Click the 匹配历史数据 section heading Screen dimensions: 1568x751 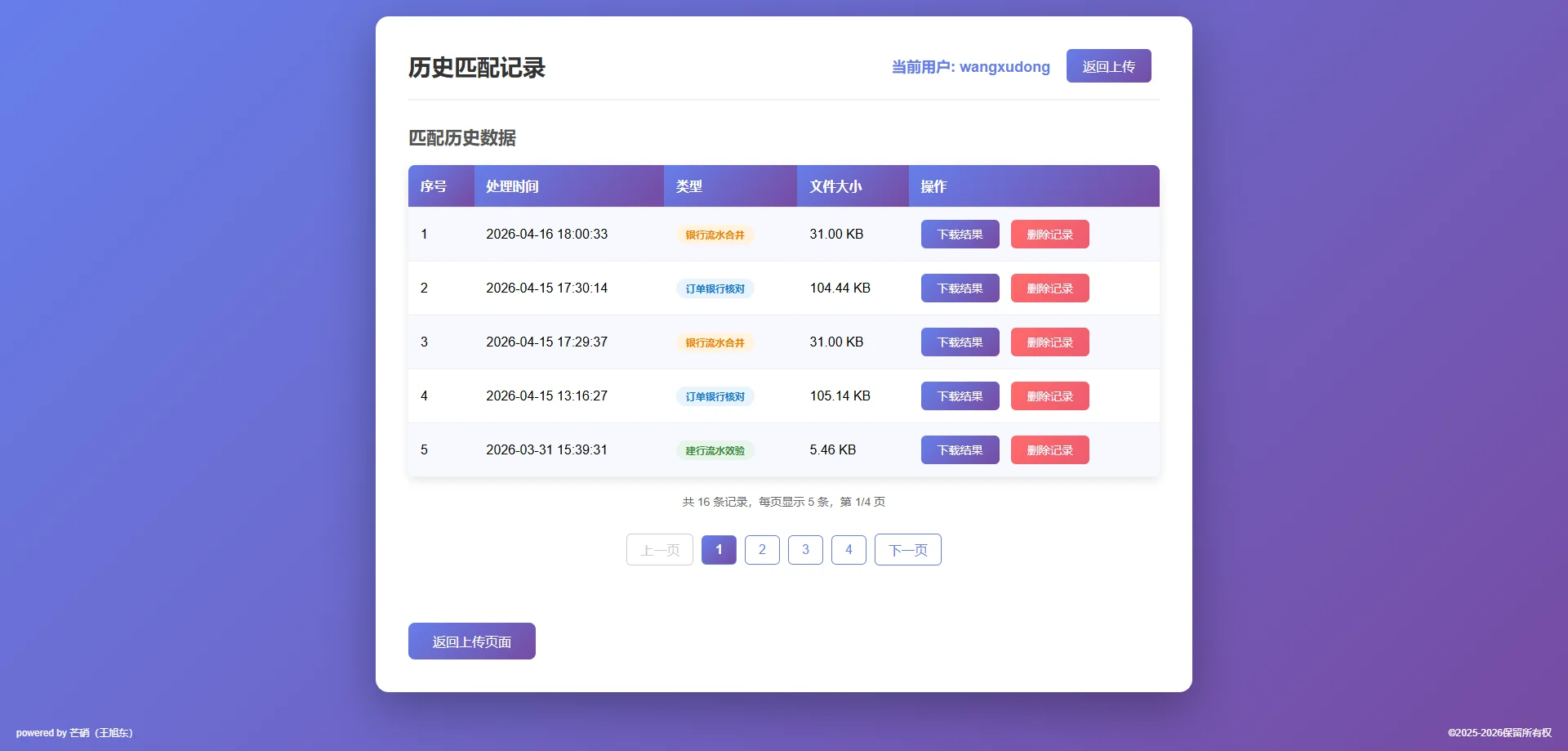coord(462,138)
